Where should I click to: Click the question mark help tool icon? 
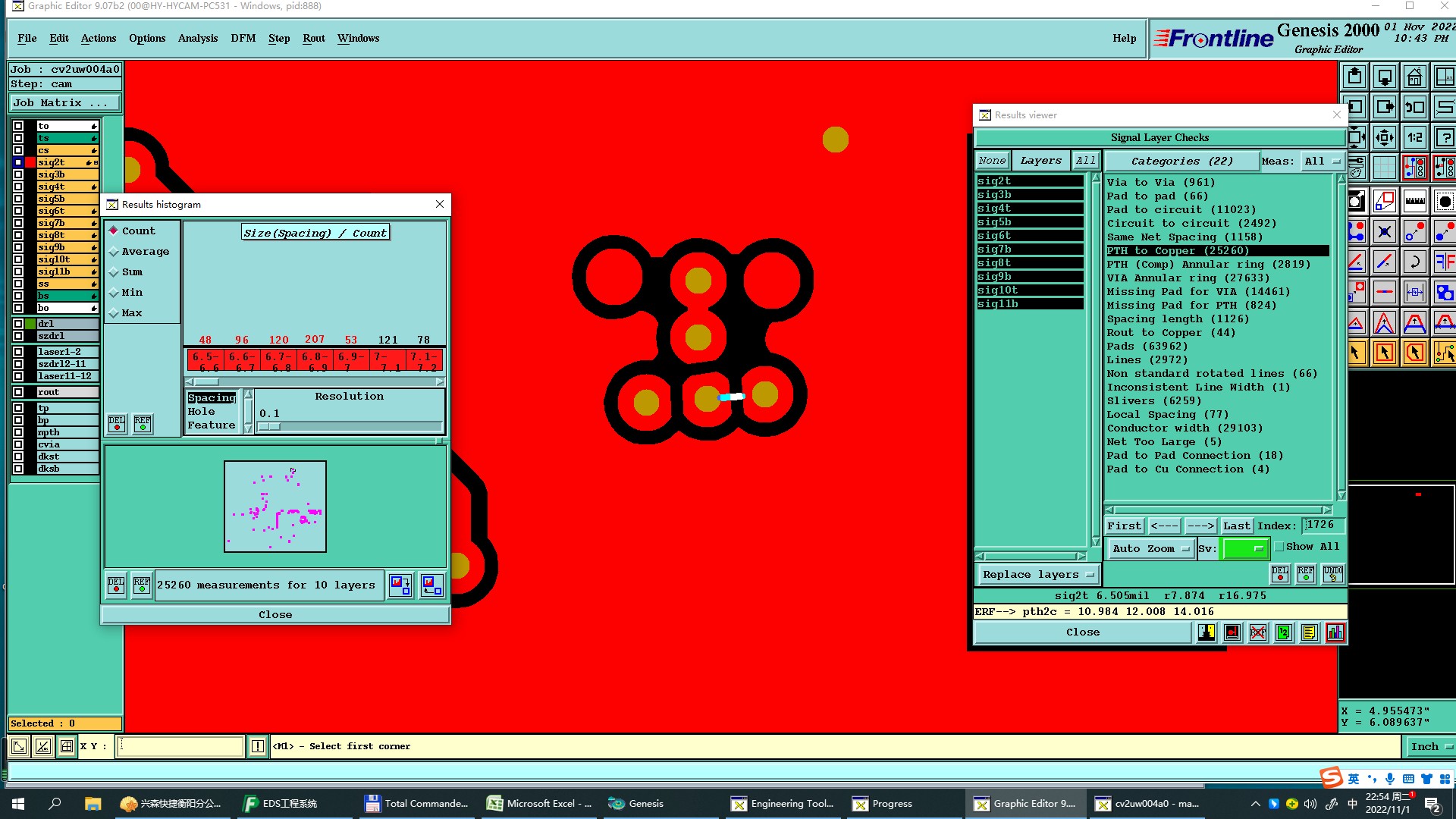(x=1445, y=137)
